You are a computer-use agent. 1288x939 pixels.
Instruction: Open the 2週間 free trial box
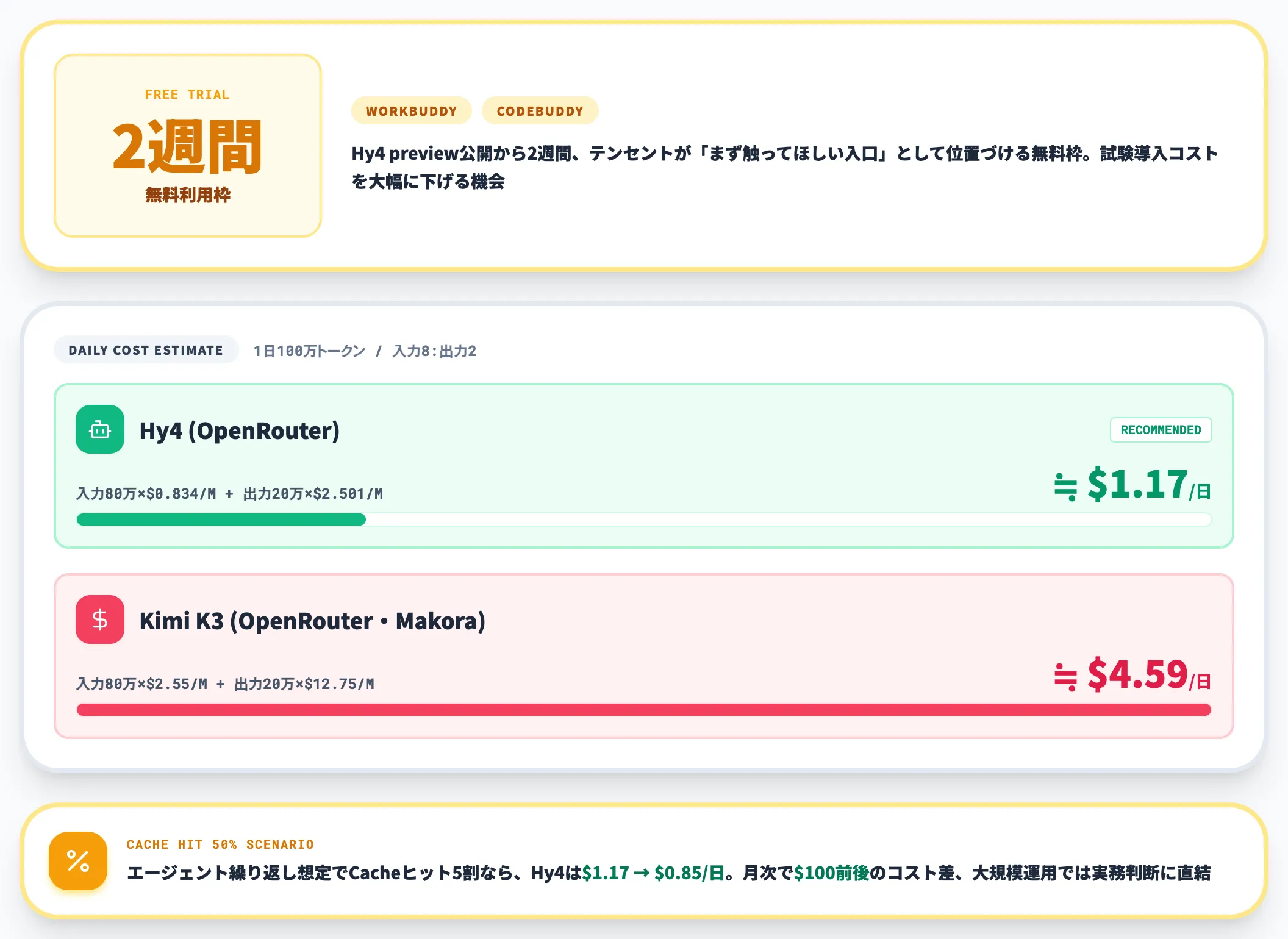[188, 146]
